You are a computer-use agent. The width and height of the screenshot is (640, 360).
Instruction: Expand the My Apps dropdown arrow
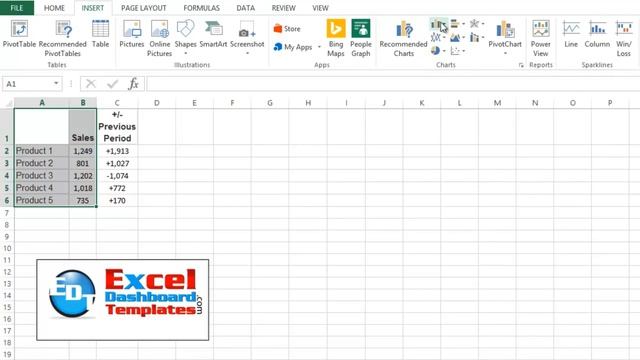(319, 47)
